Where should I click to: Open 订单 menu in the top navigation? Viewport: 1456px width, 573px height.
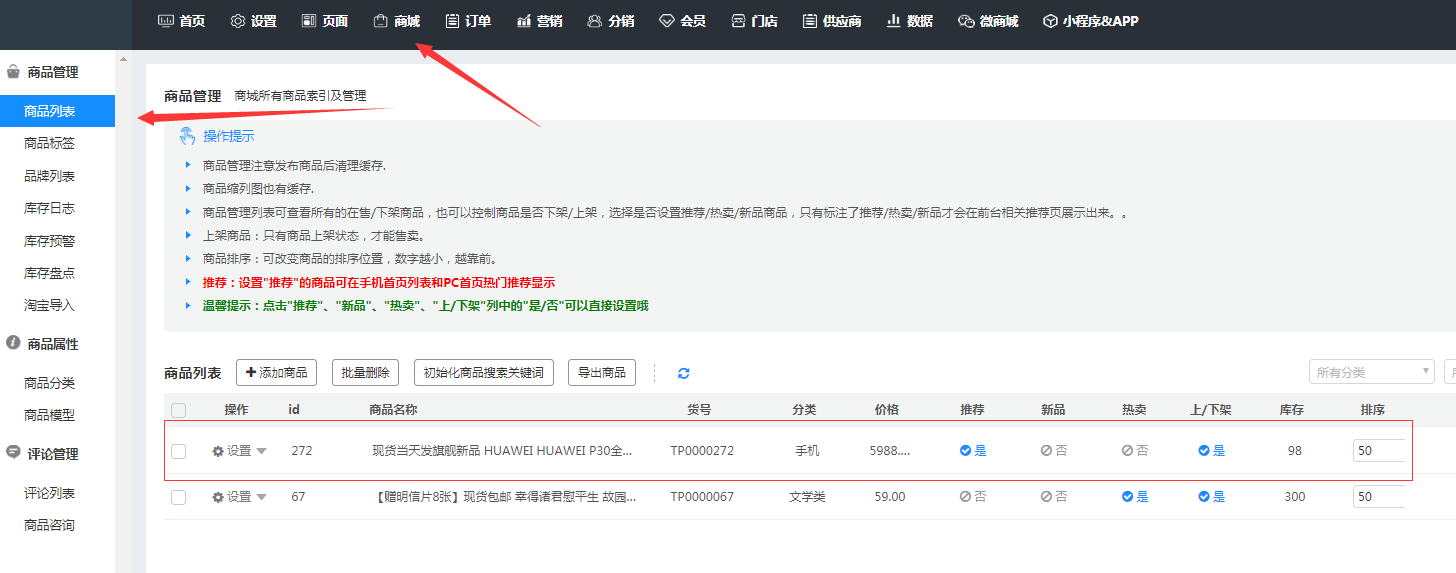pos(468,21)
